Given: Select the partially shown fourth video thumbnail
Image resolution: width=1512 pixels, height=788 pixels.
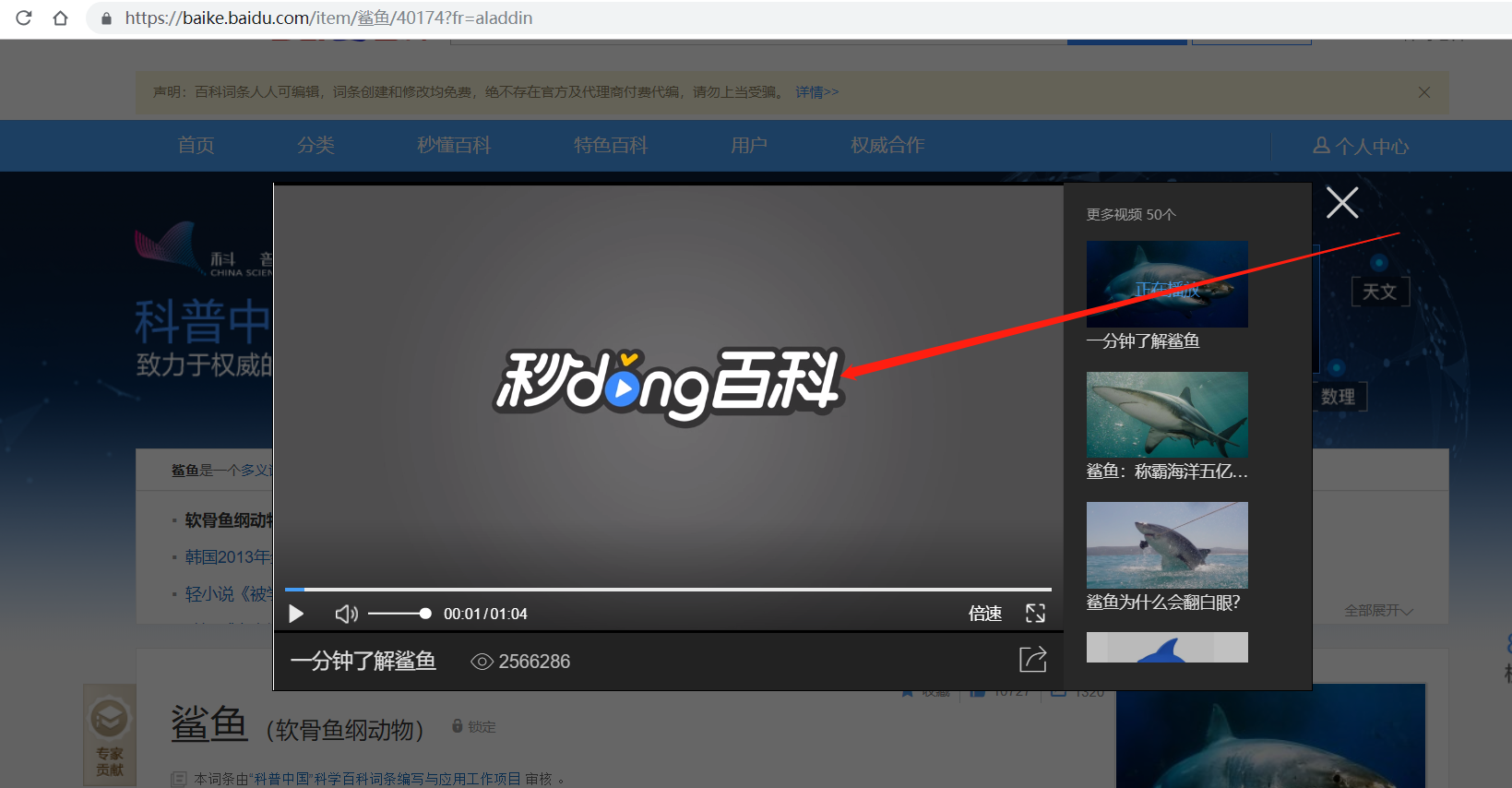Looking at the screenshot, I should click(x=1167, y=647).
